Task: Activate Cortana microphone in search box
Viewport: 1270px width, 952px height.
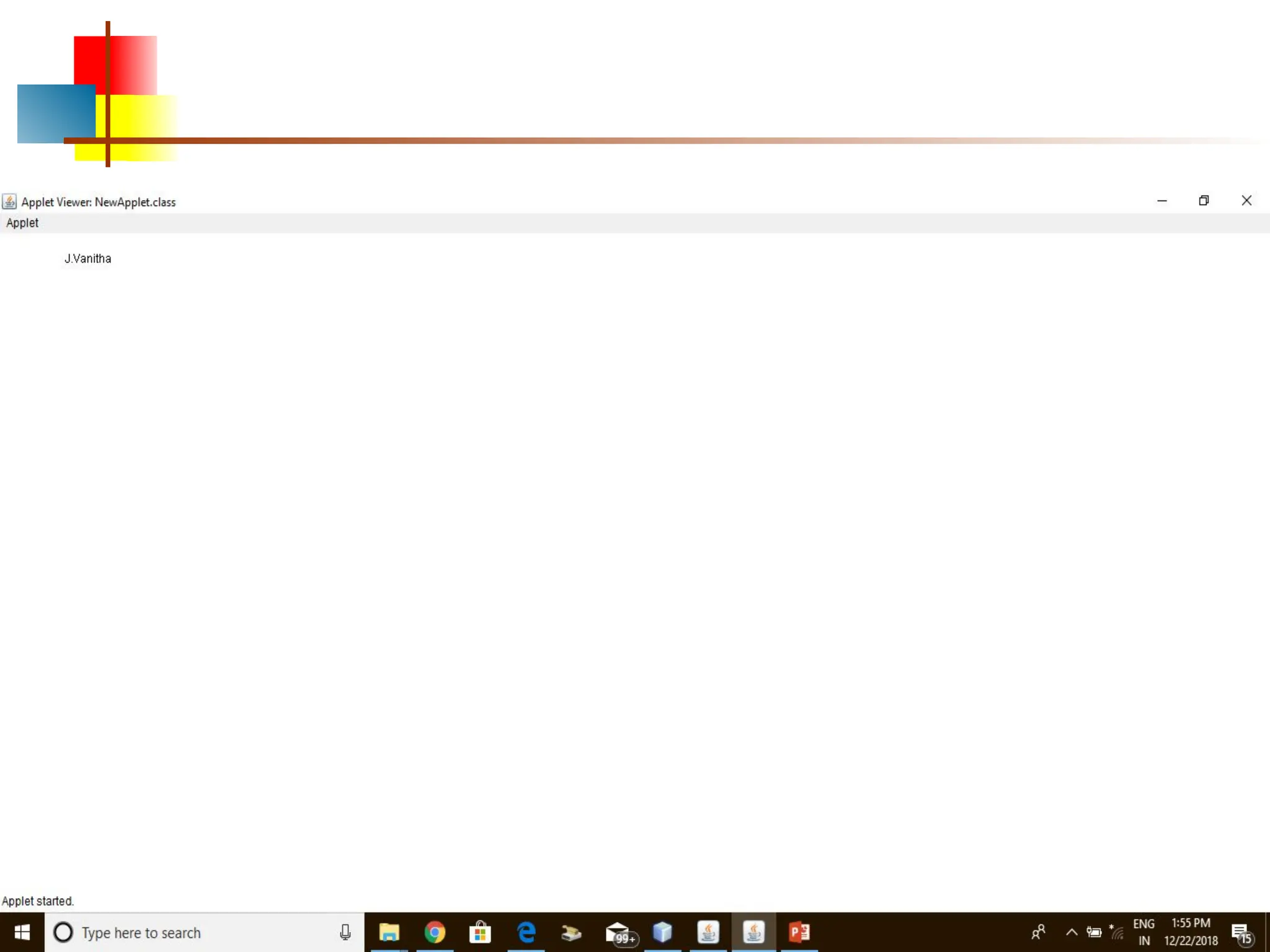Action: [x=345, y=932]
